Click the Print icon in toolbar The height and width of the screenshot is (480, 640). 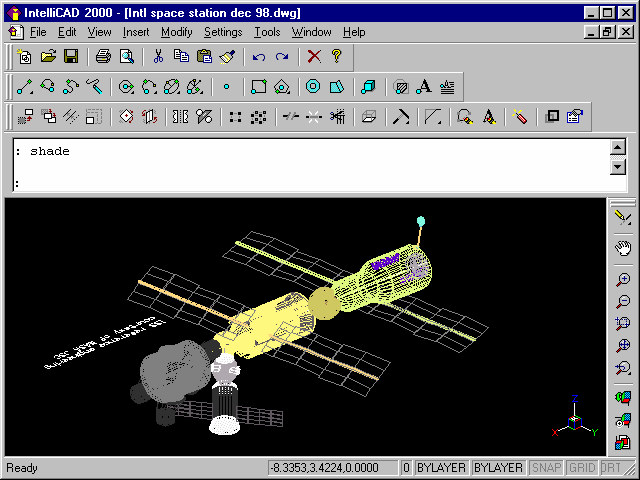click(103, 57)
